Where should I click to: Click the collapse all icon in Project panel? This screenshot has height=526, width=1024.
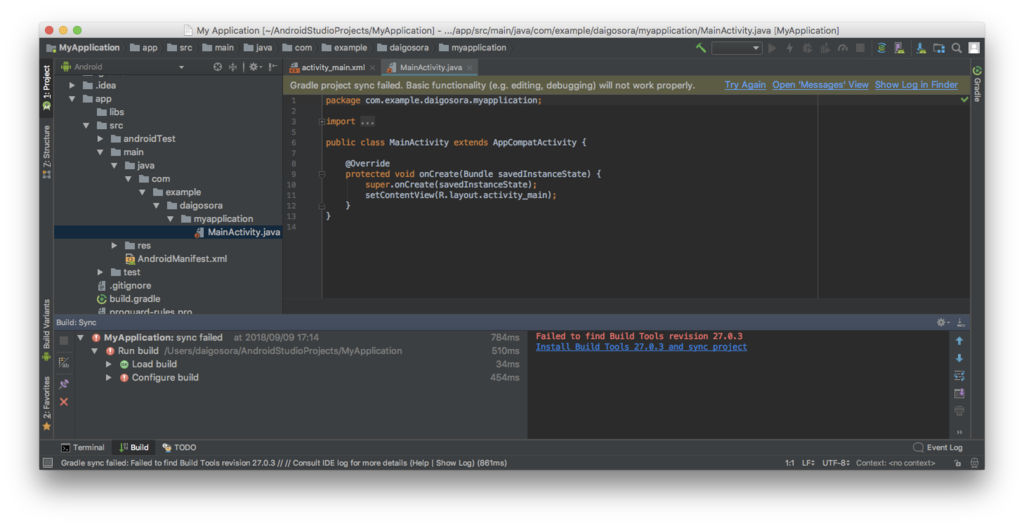[232, 67]
